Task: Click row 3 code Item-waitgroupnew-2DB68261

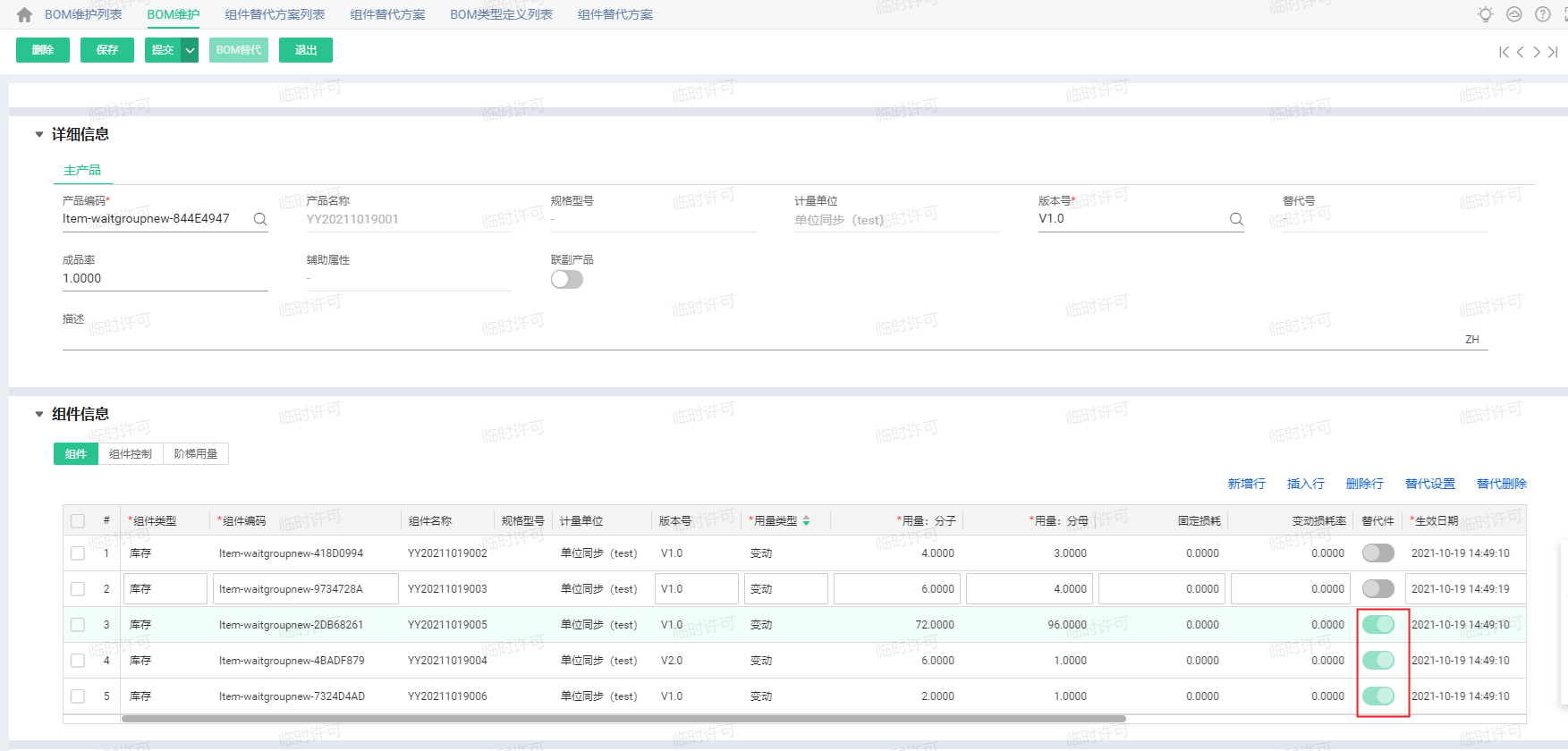Action: tap(291, 625)
